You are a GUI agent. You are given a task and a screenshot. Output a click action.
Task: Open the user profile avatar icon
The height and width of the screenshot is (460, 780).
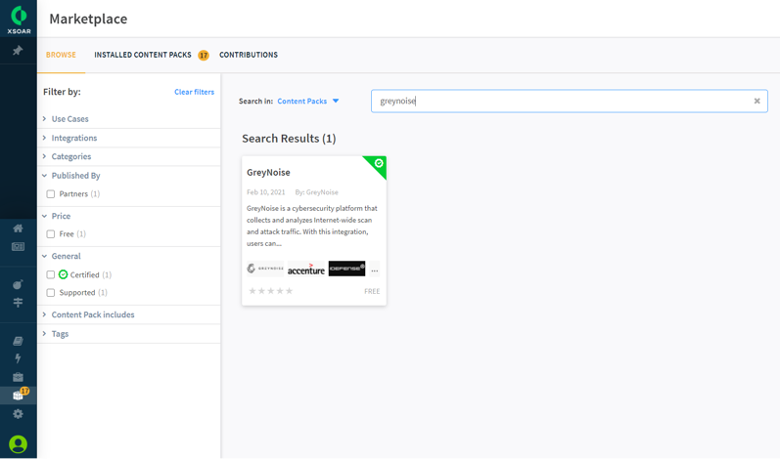click(18, 444)
